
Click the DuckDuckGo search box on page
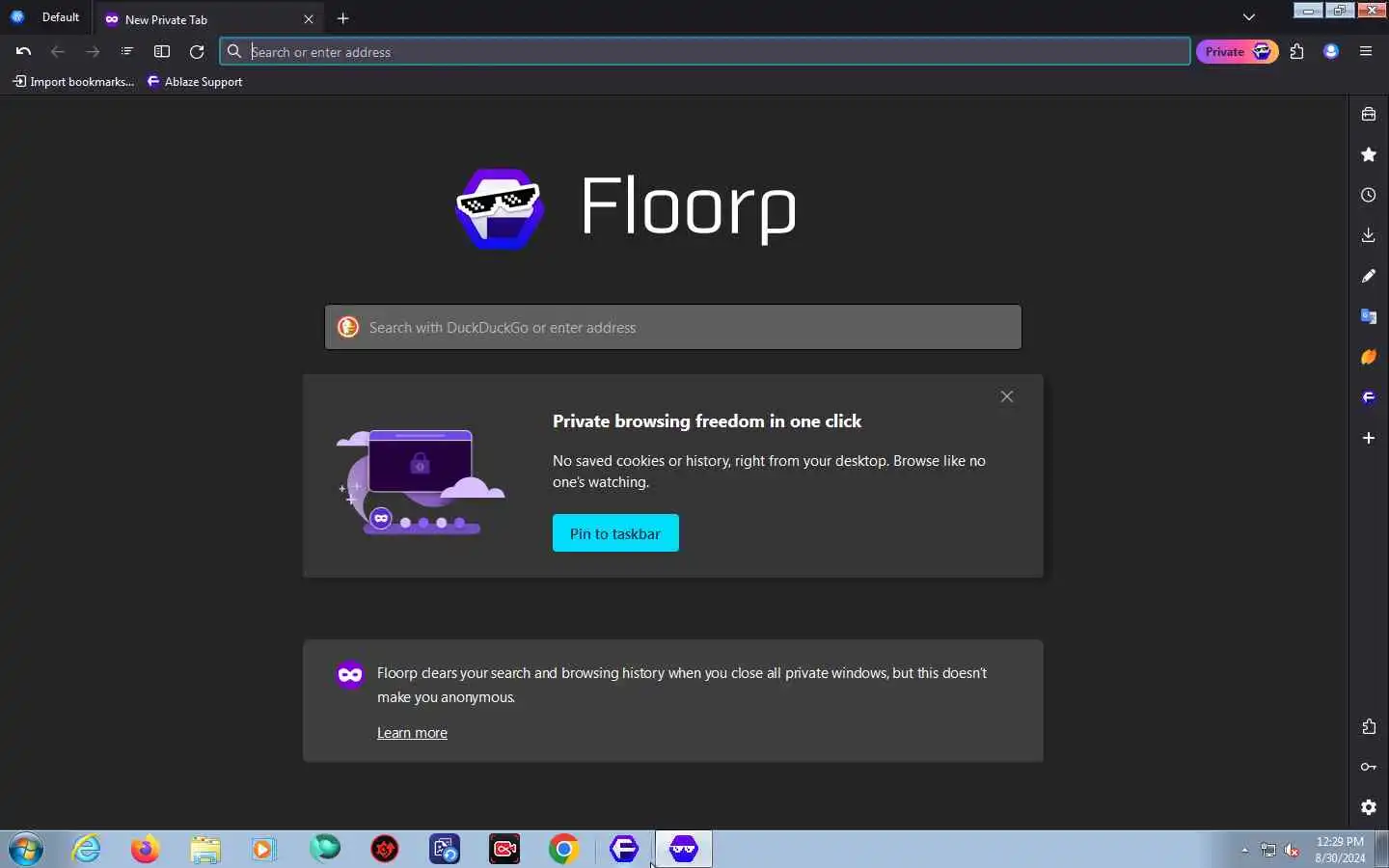pos(673,328)
